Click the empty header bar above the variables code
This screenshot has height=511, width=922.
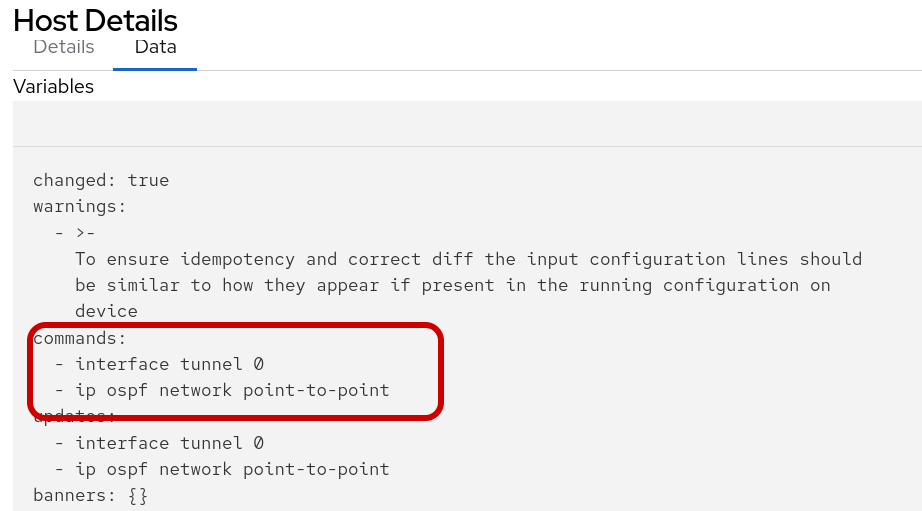pyautogui.click(x=467, y=124)
